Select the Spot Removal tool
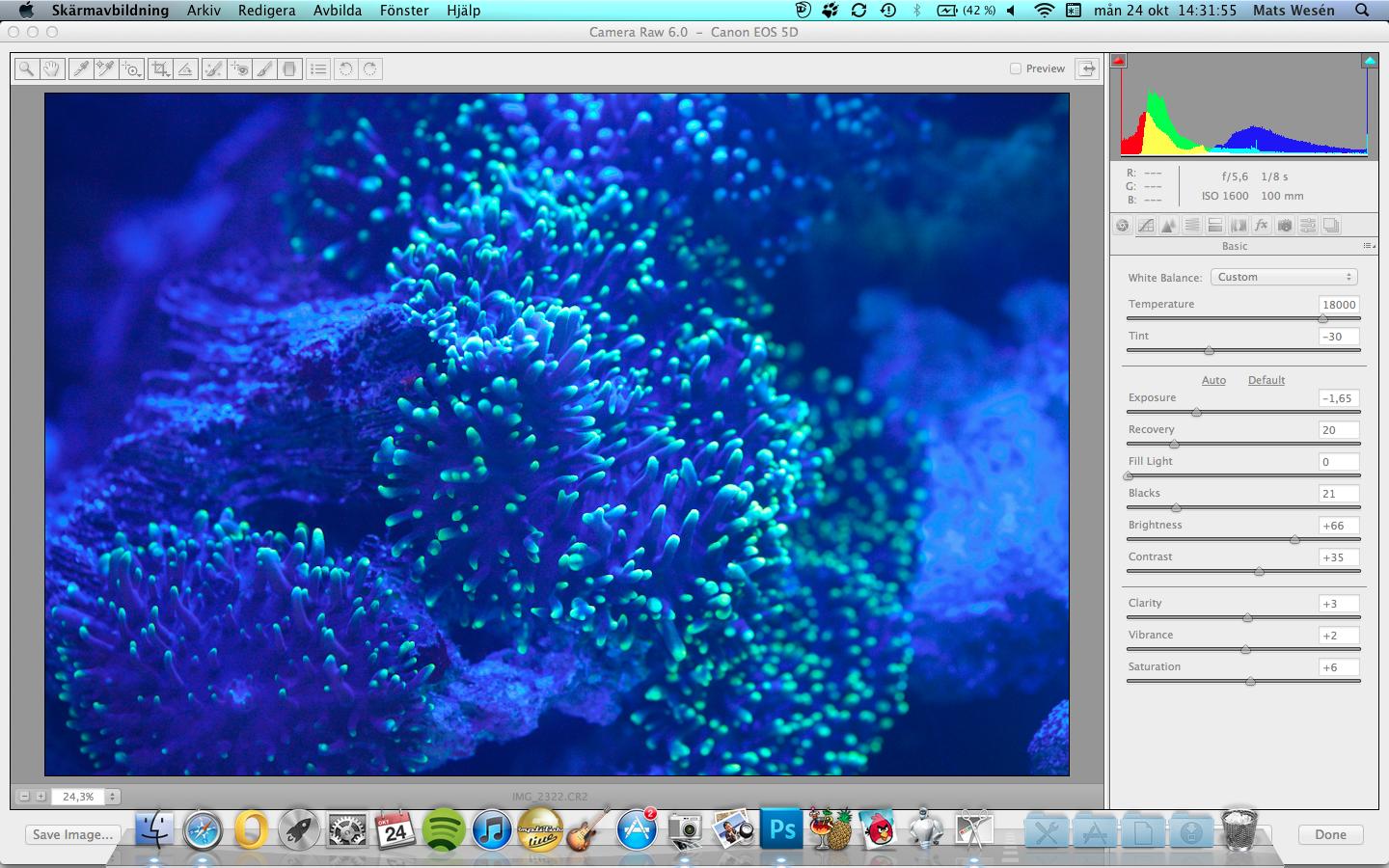 tap(214, 68)
